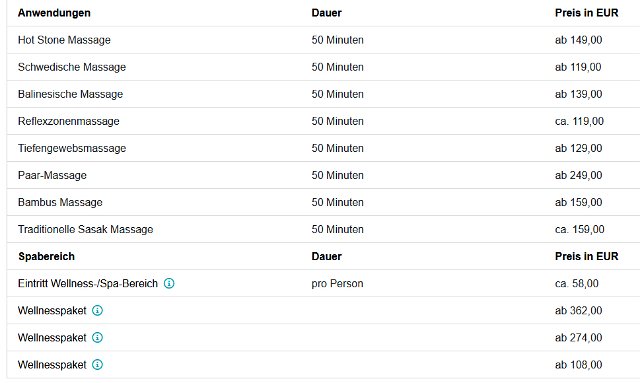Screen dimensions: 640x383
Task: Click the Spabereich section header
Action: [47, 256]
